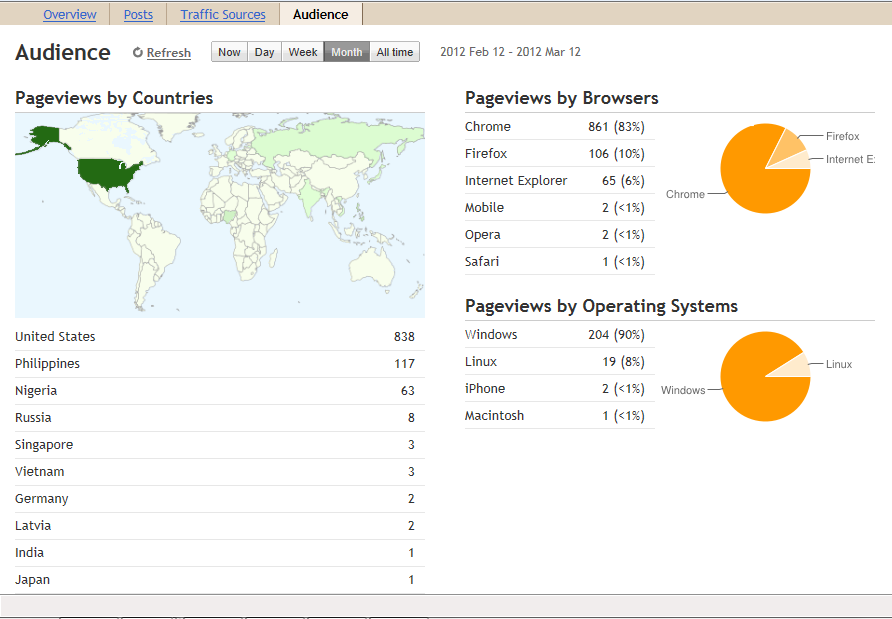
Task: Click the iPhone operating system row
Action: point(560,389)
